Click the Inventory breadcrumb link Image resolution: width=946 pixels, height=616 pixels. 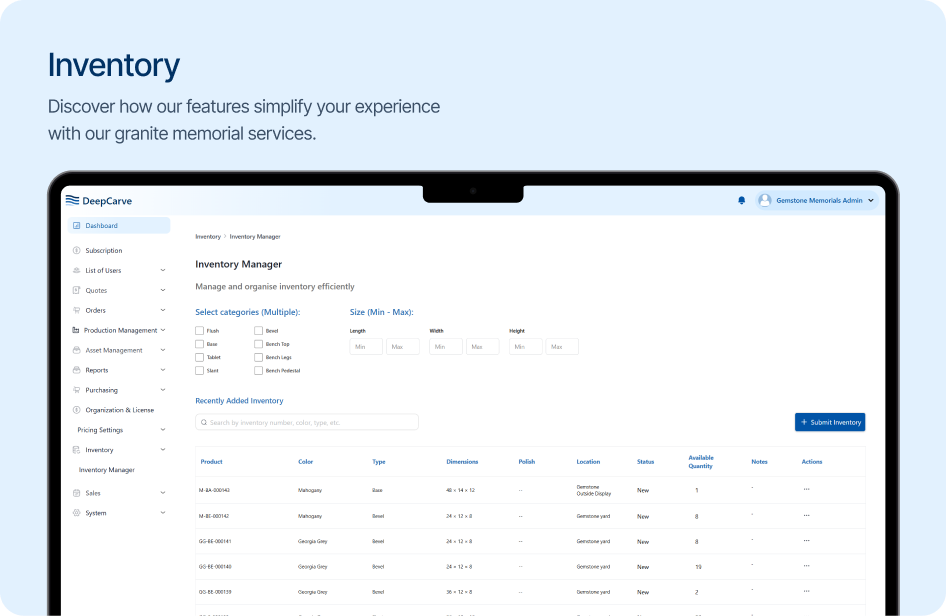tap(208, 237)
